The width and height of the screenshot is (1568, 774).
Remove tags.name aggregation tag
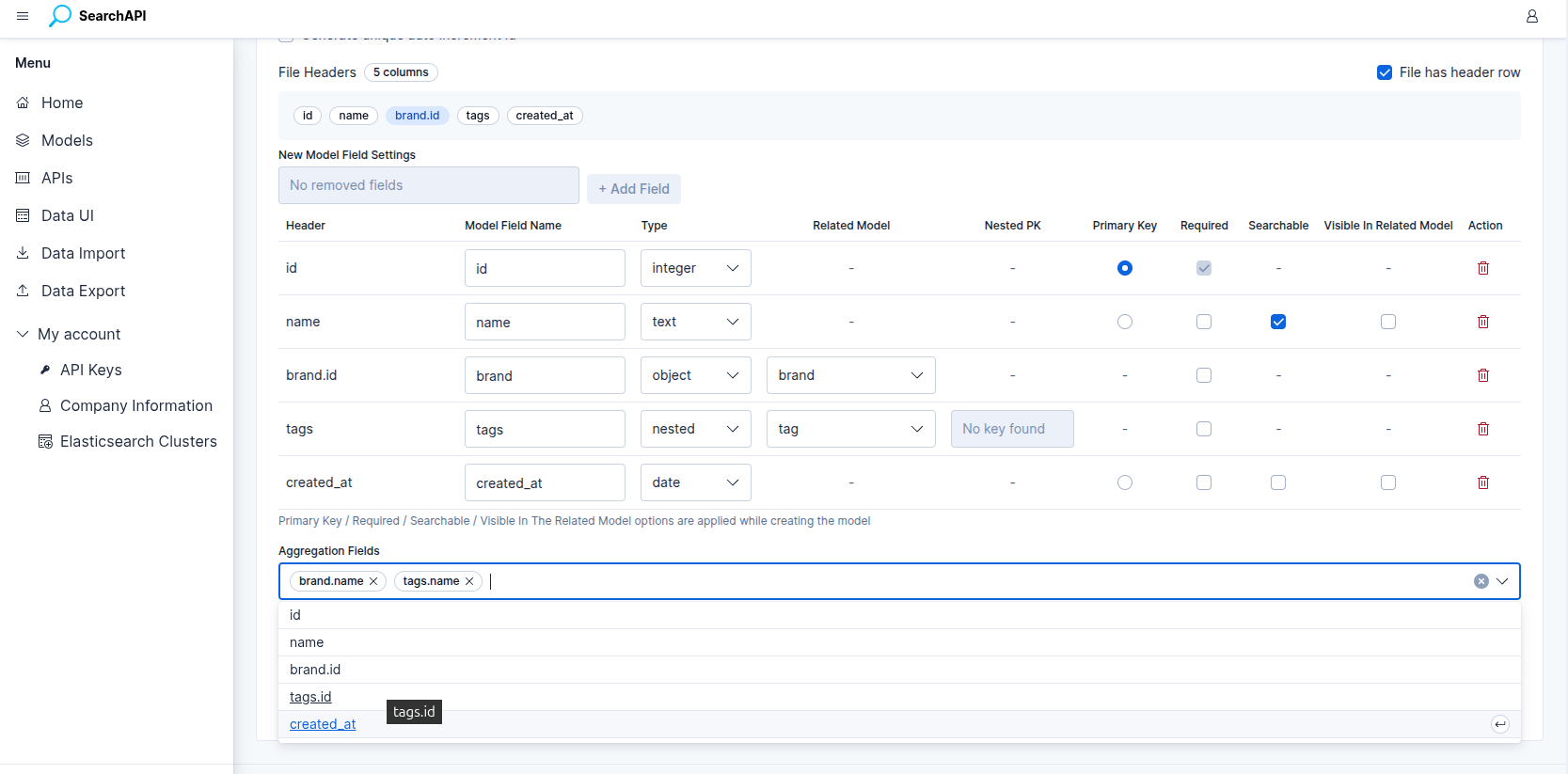click(x=469, y=581)
